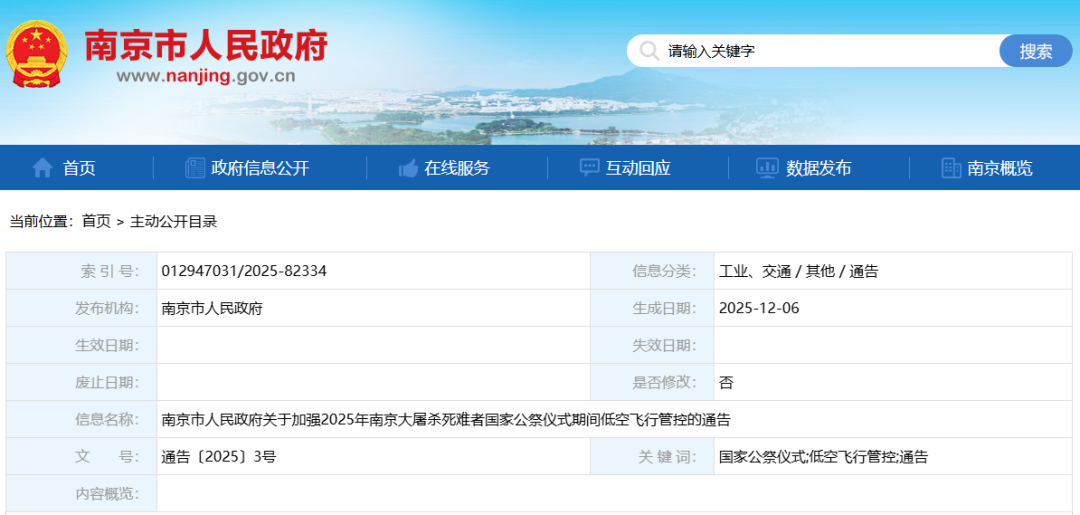Screen dimensions: 1080x515
Task: Open the 数据发布 navigation menu label
Action: [x=819, y=168]
